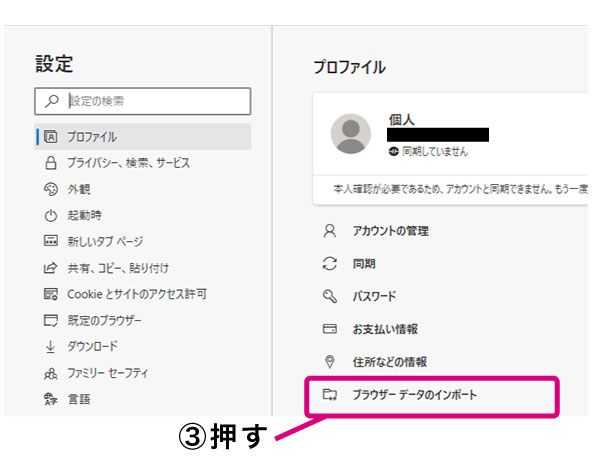Click the location pin icon
The width and height of the screenshot is (606, 471).
pyautogui.click(x=330, y=362)
